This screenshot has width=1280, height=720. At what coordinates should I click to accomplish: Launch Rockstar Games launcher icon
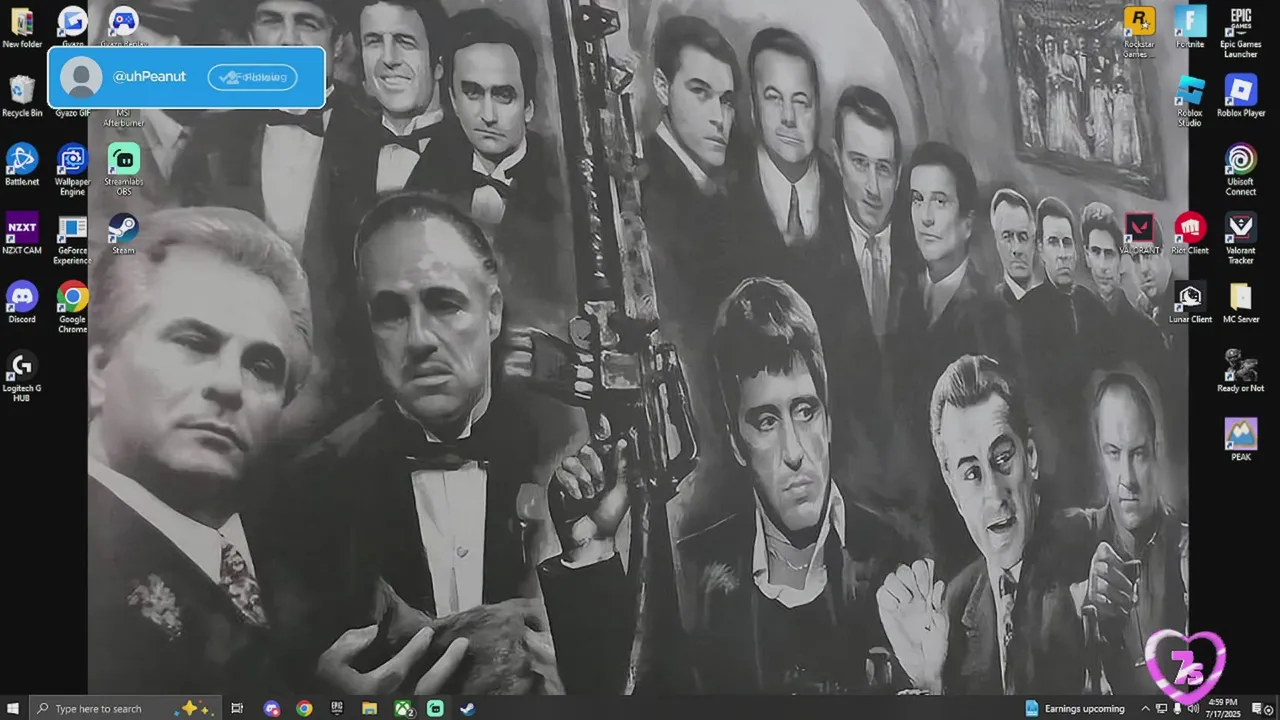1139,32
